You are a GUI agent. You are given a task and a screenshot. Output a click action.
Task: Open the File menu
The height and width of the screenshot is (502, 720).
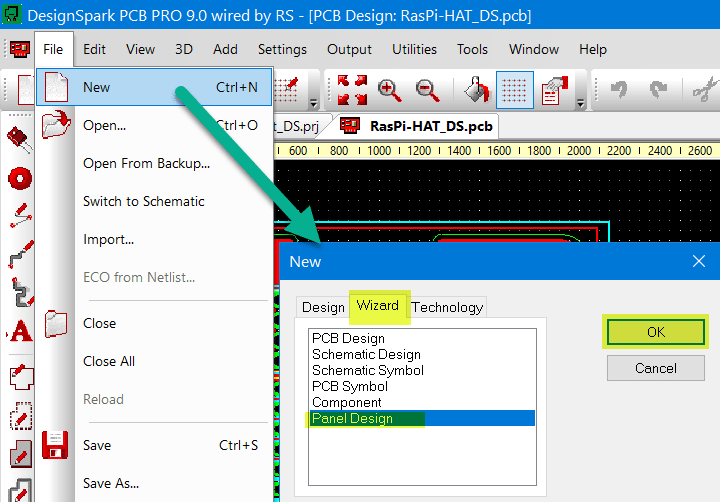pyautogui.click(x=53, y=49)
